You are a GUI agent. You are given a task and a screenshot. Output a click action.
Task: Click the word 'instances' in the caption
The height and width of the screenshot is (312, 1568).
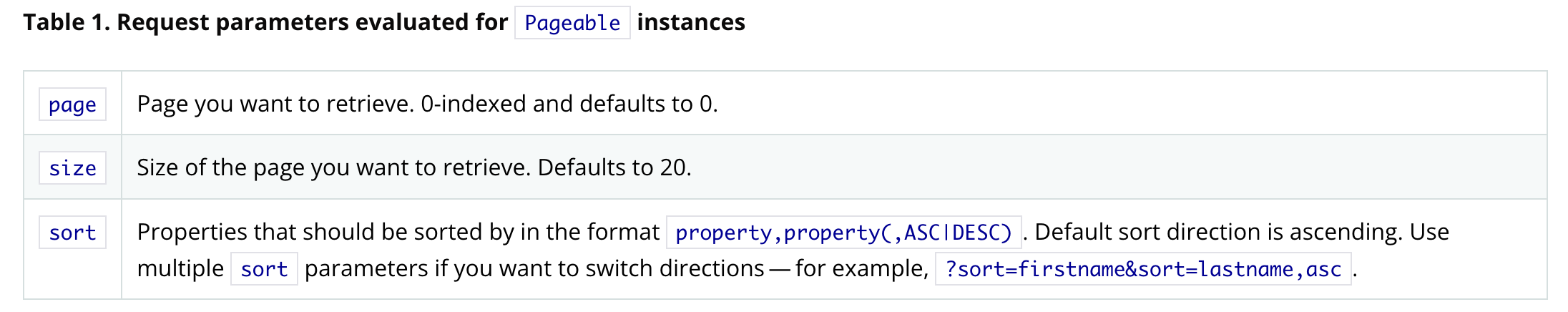point(691,22)
